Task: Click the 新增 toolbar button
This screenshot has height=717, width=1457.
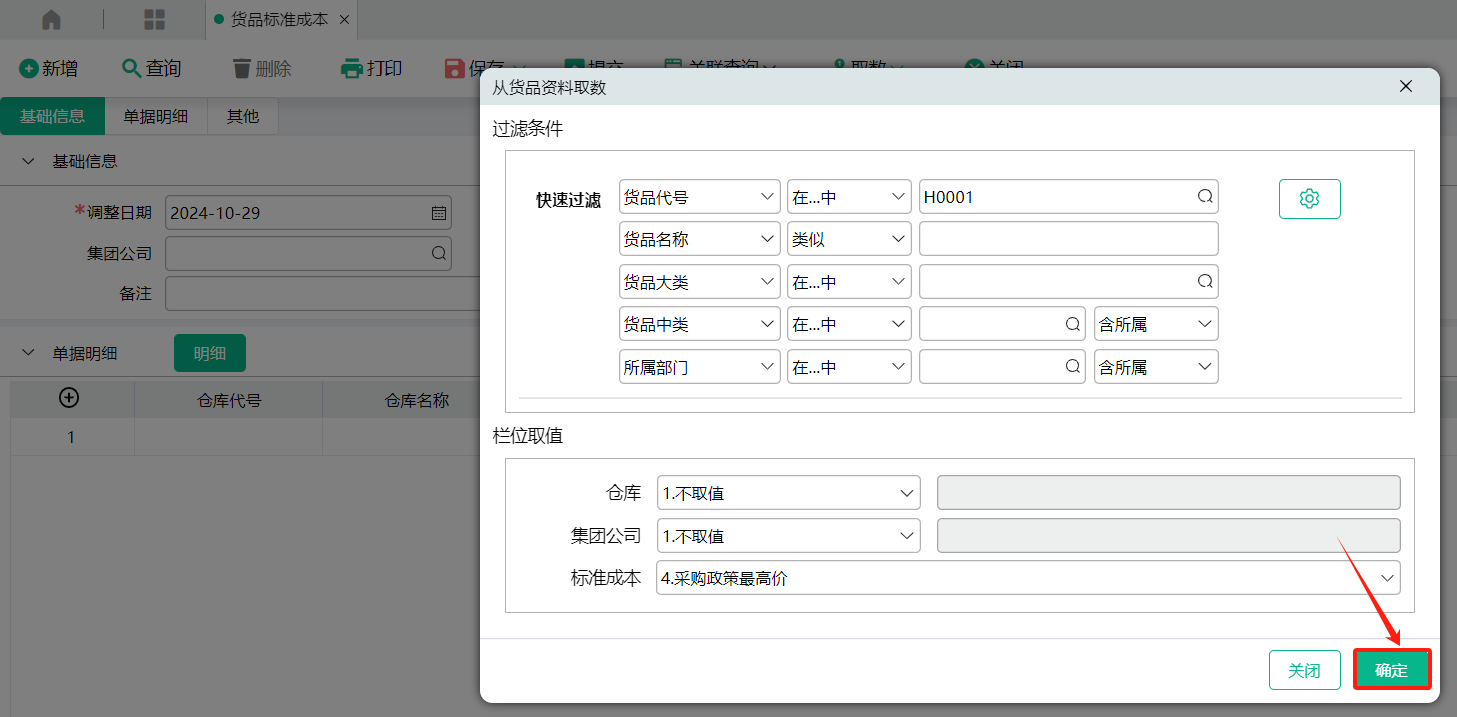Action: [x=49, y=68]
